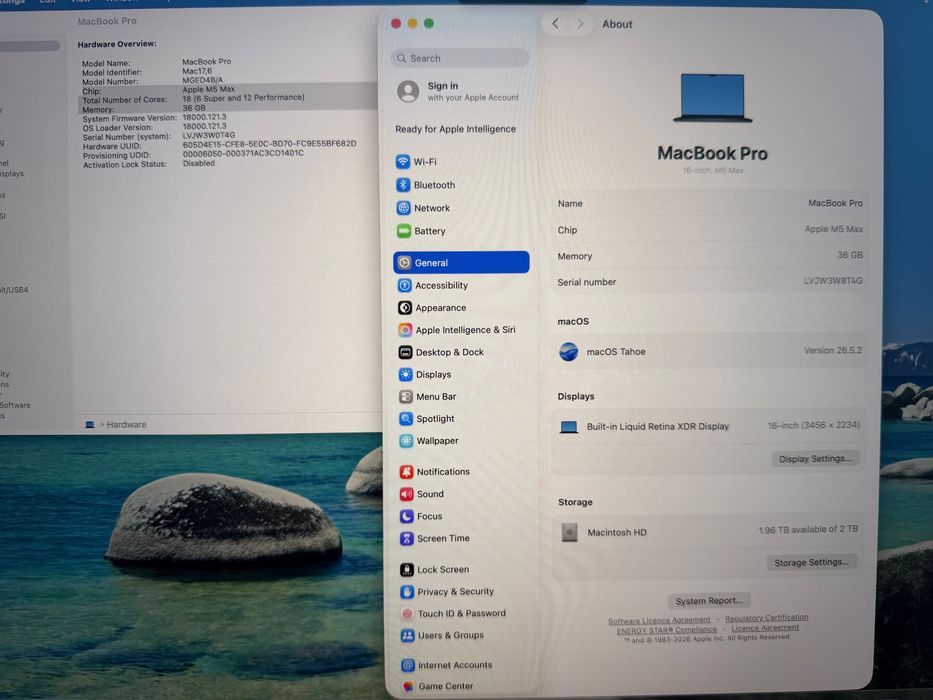Viewport: 933px width, 700px height.
Task: Click the Macintosh HD drive icon
Action: pos(569,532)
